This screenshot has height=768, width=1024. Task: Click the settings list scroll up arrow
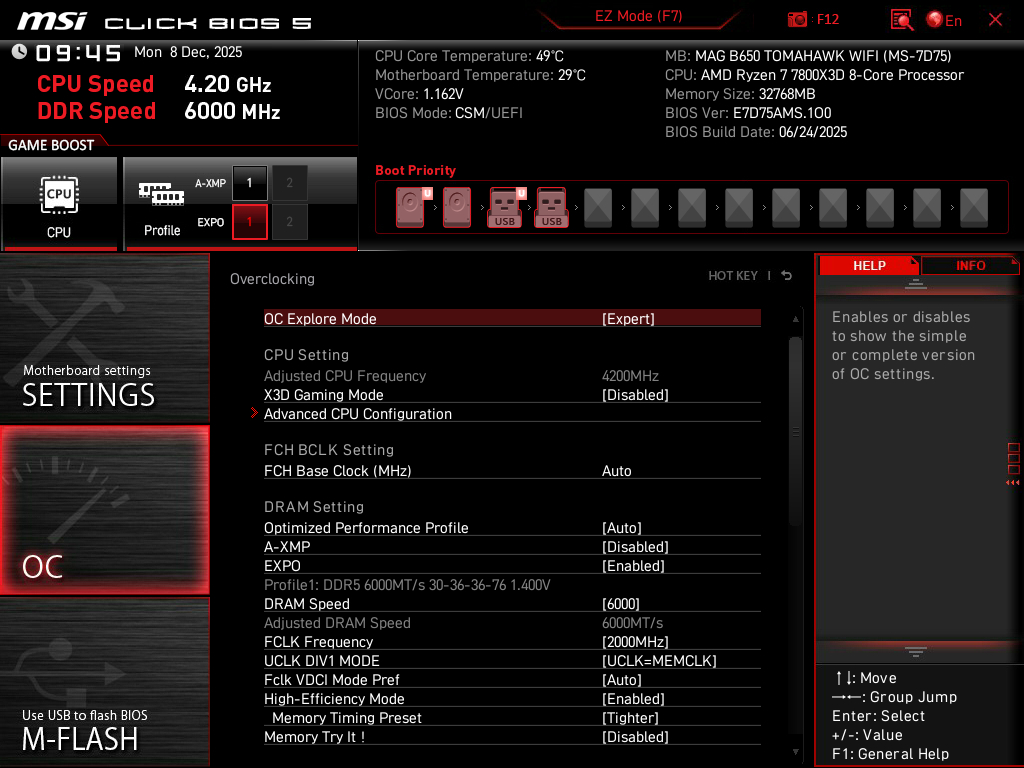tap(795, 319)
